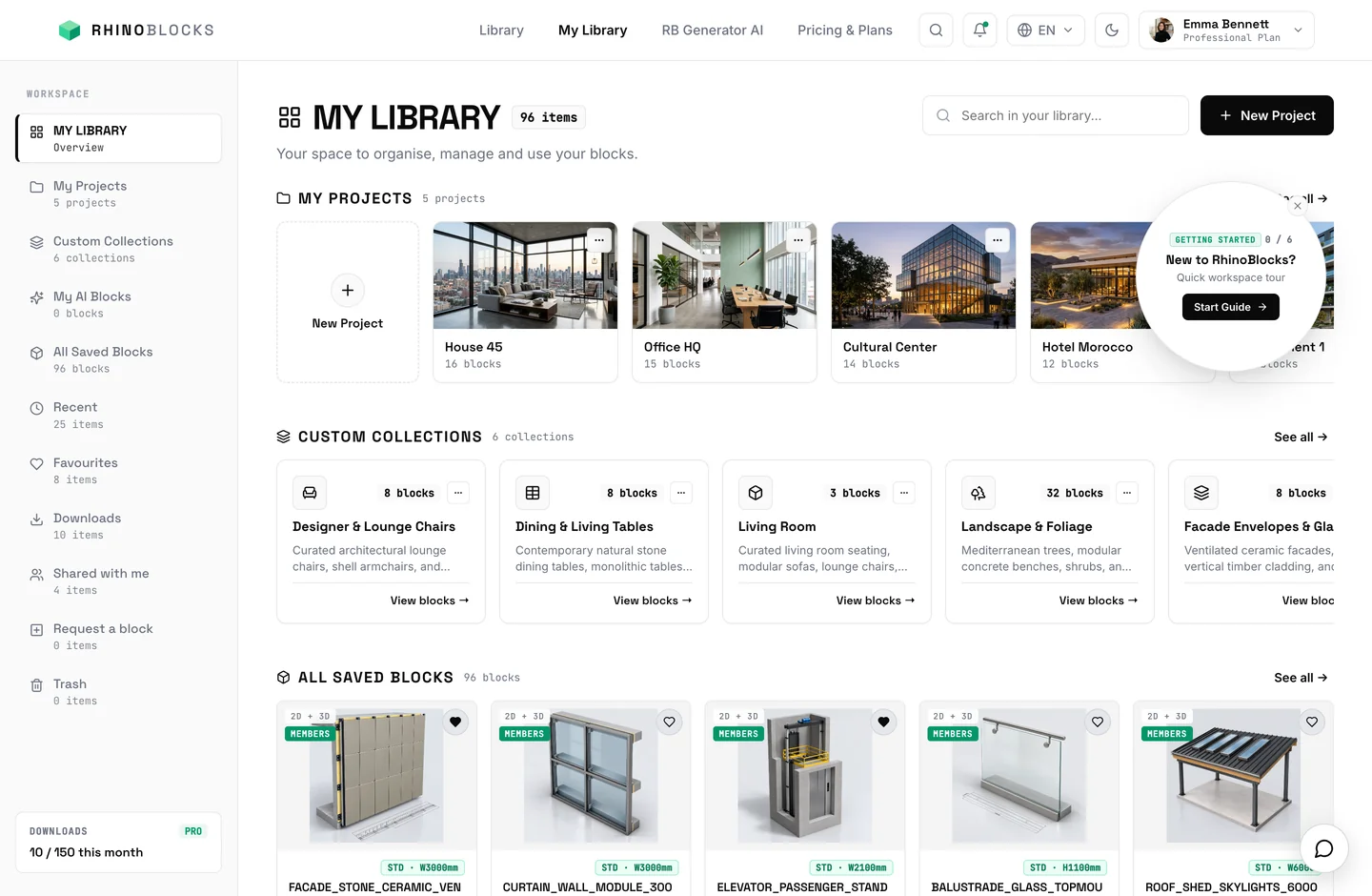Viewport: 1372px width, 896px height.
Task: Toggle favourite on CURTAIN_WALL_MODULE block
Action: click(x=670, y=722)
